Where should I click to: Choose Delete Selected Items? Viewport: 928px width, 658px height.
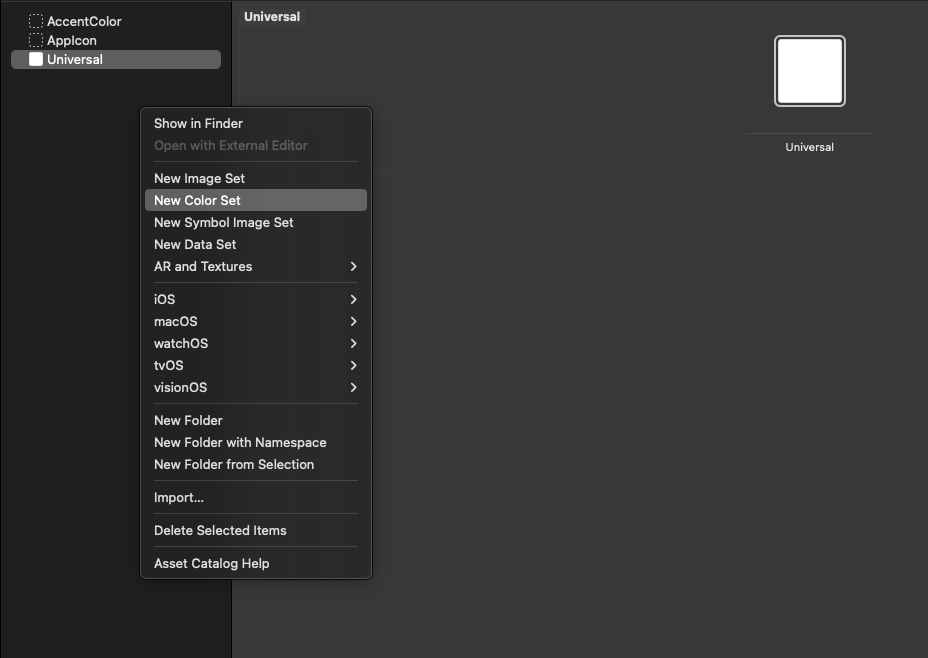(x=256, y=530)
